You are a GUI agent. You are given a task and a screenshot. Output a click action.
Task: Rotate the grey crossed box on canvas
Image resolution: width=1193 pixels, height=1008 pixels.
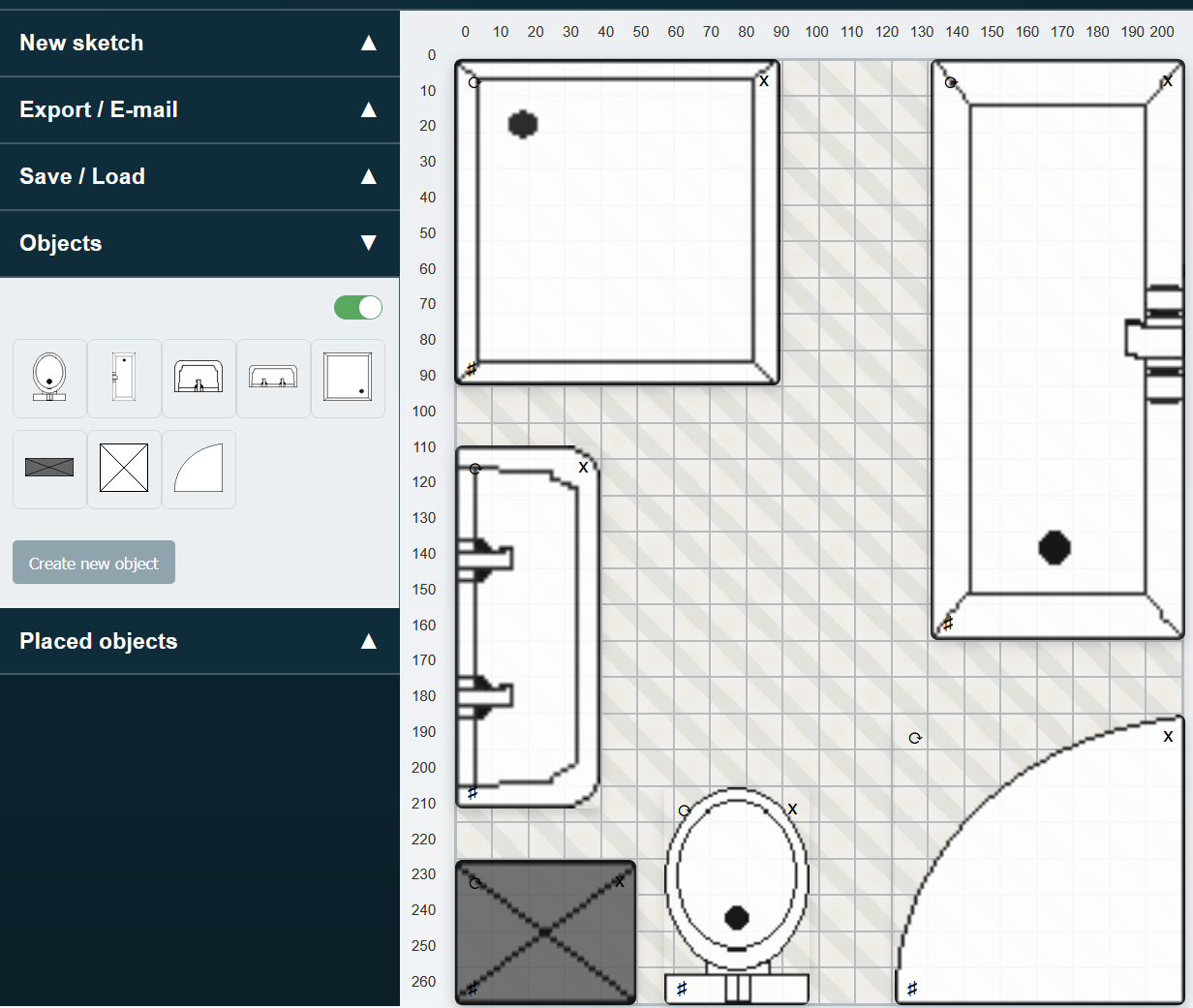(474, 882)
